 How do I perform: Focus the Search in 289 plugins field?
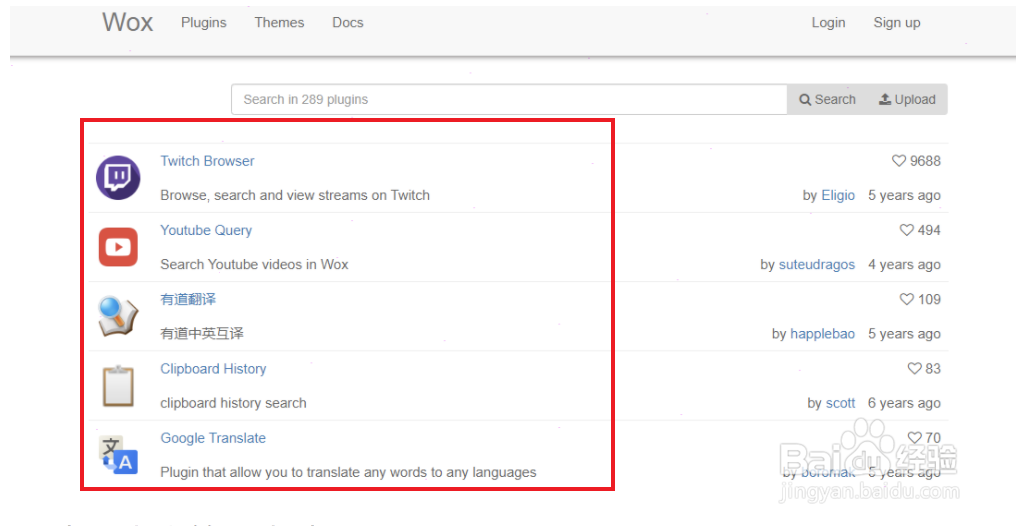pyautogui.click(x=509, y=99)
